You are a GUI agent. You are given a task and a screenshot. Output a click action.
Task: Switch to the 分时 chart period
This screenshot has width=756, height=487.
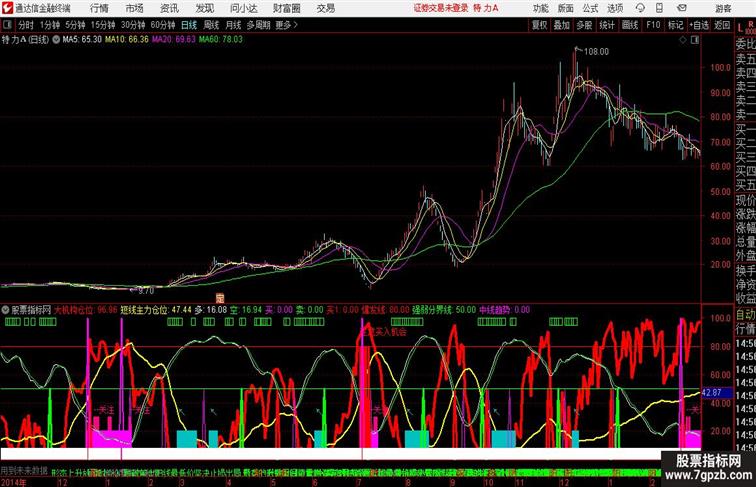click(26, 25)
